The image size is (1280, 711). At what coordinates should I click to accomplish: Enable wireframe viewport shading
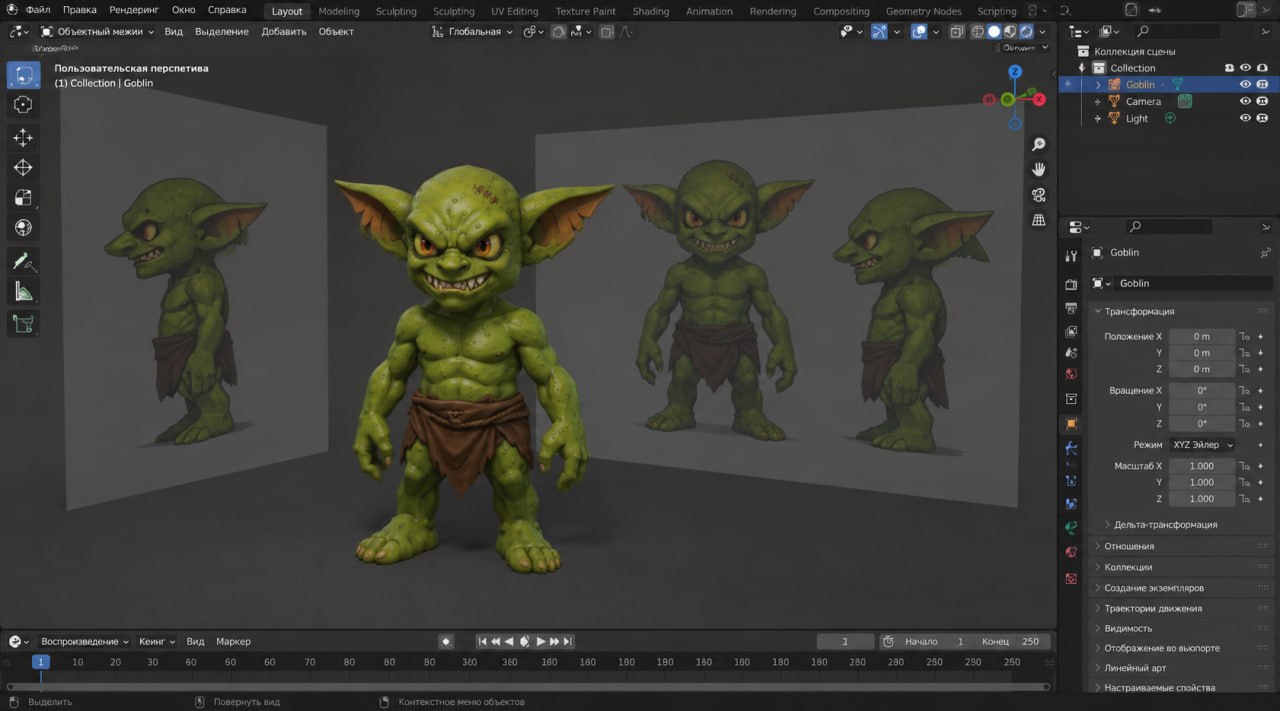coord(978,32)
